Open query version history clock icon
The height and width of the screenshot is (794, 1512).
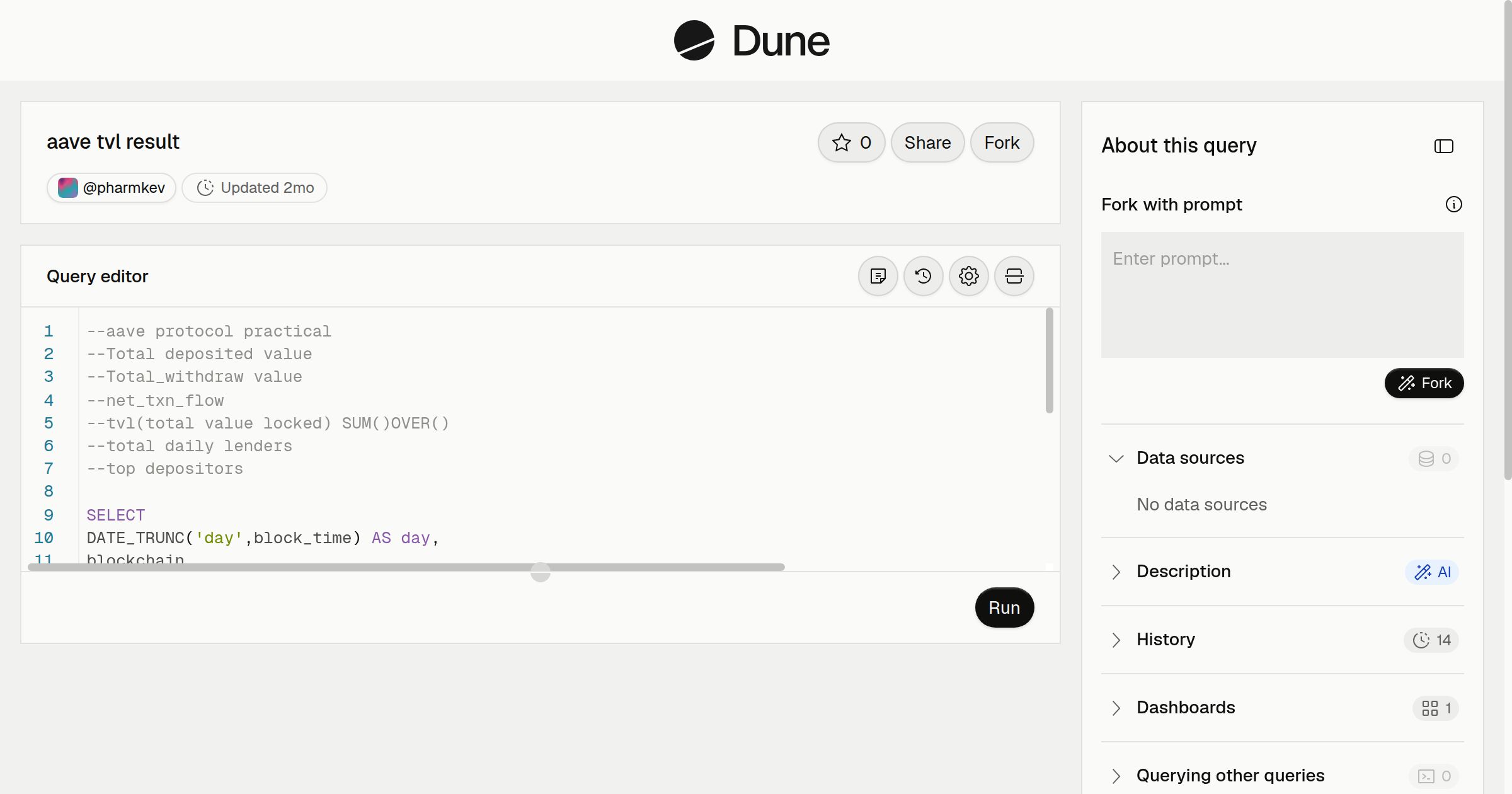click(924, 276)
